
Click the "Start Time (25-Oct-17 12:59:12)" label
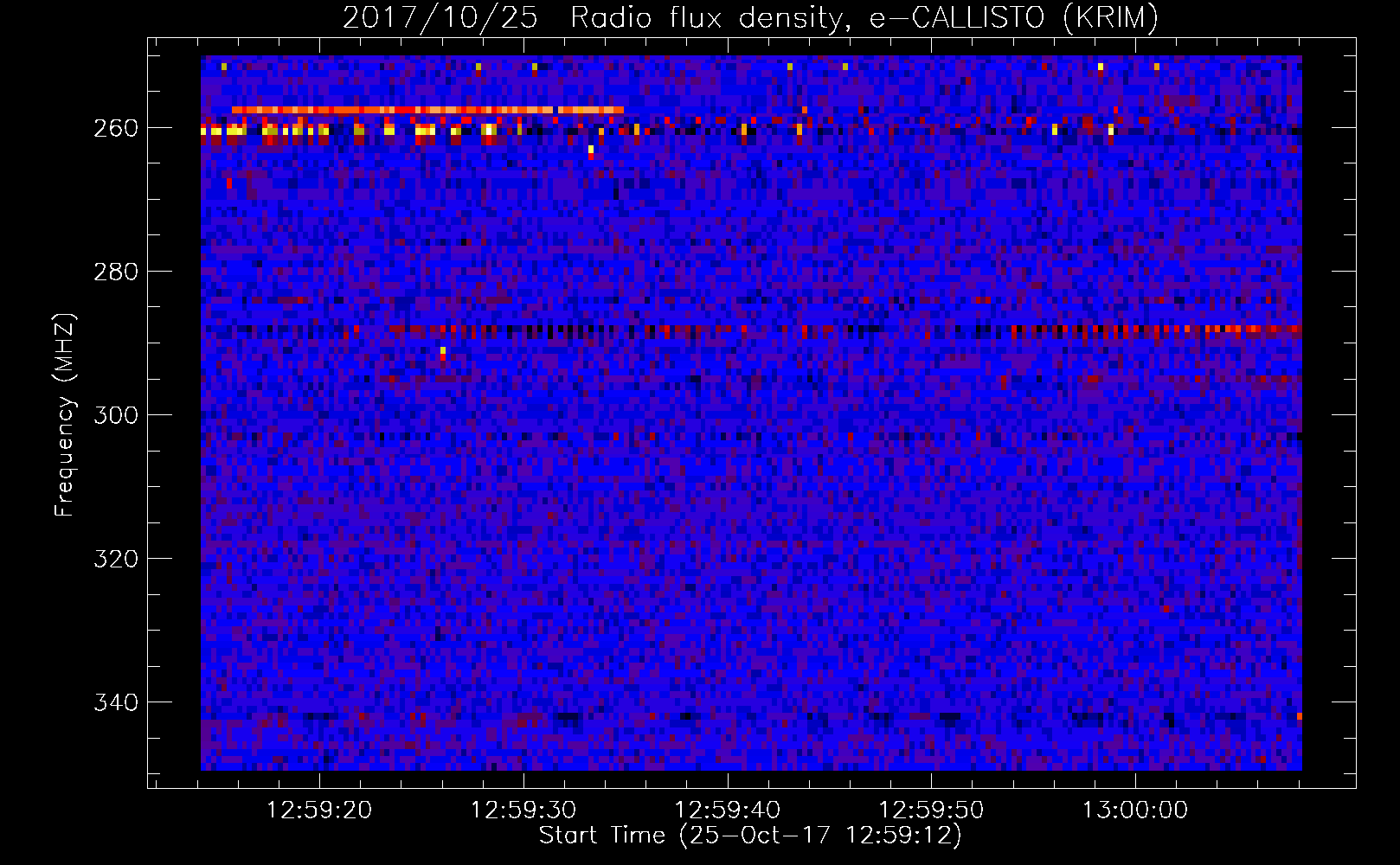(x=750, y=836)
